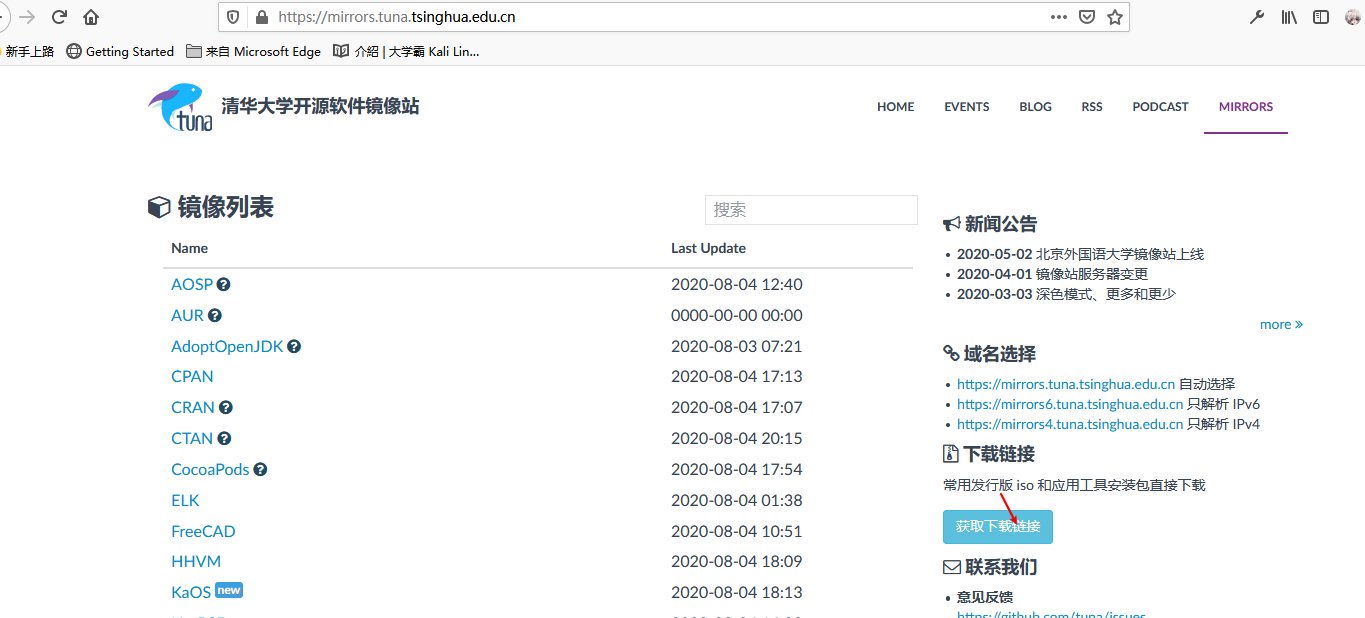The height and width of the screenshot is (618, 1365).
Task: Click the help icon next to AOSP
Action: (x=224, y=284)
